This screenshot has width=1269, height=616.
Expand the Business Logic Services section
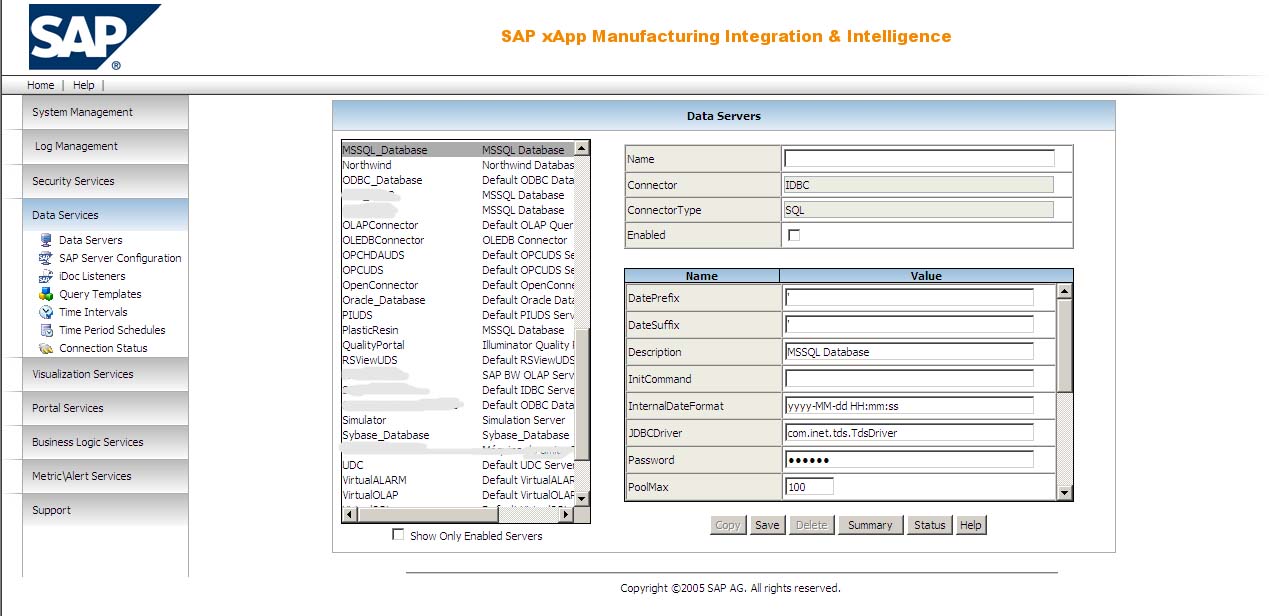tap(89, 442)
